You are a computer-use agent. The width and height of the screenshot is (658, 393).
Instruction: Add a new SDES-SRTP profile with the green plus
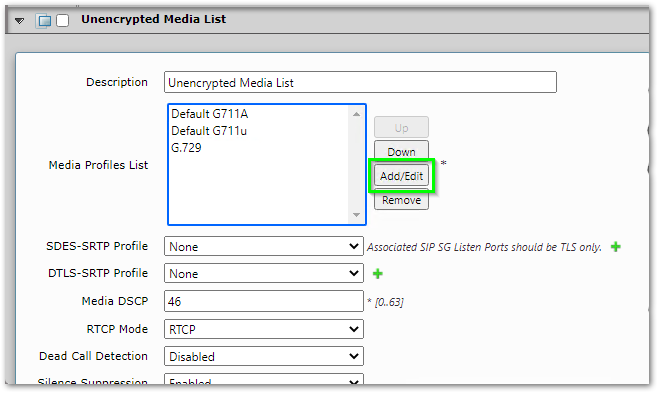click(x=616, y=247)
